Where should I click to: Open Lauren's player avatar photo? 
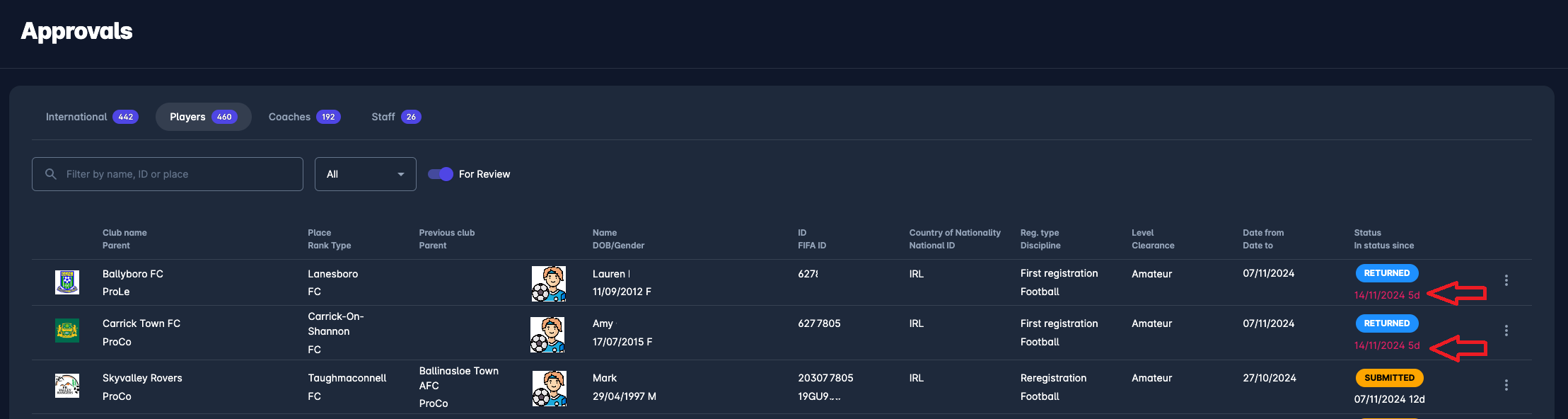549,284
